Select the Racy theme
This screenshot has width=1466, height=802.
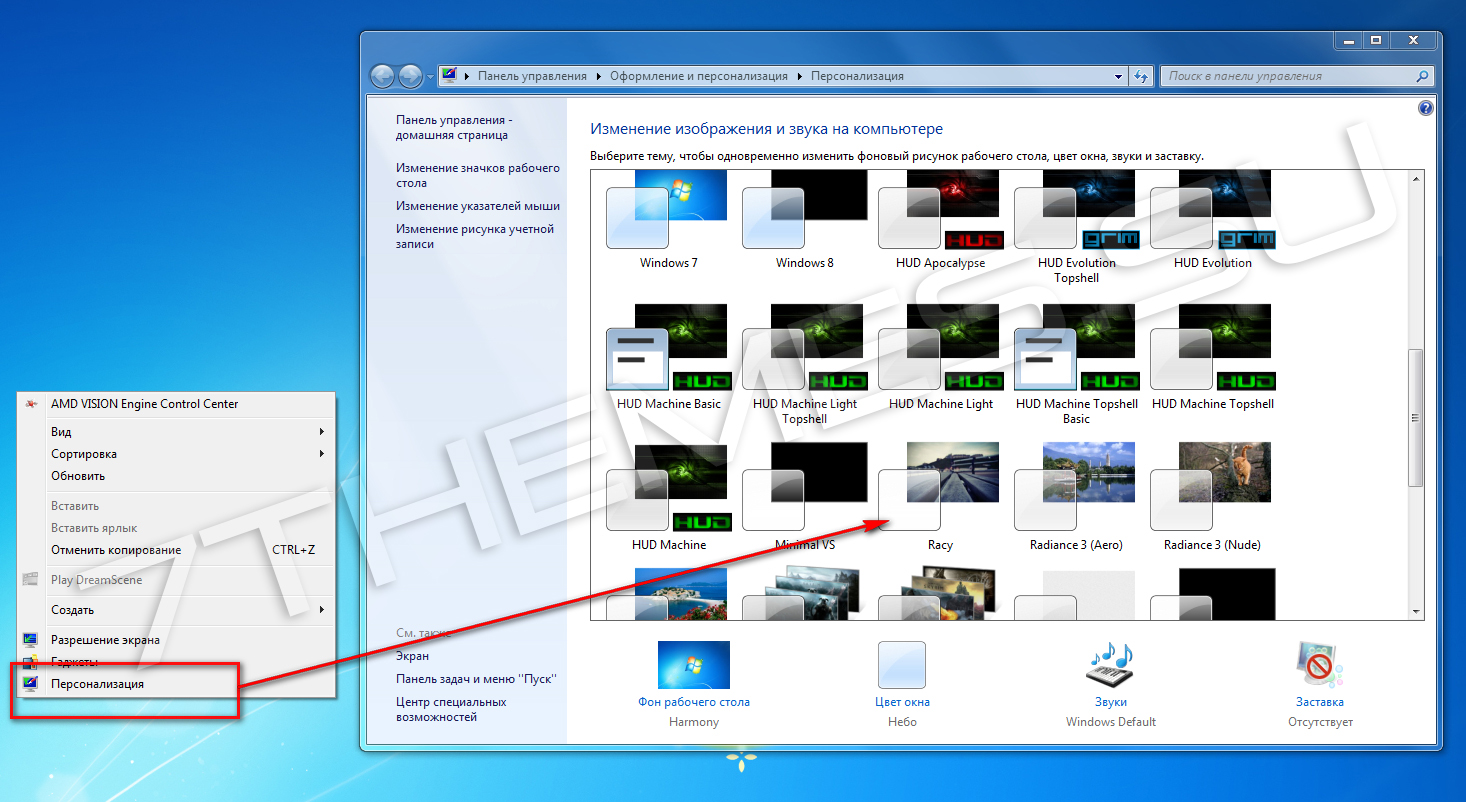(x=939, y=488)
